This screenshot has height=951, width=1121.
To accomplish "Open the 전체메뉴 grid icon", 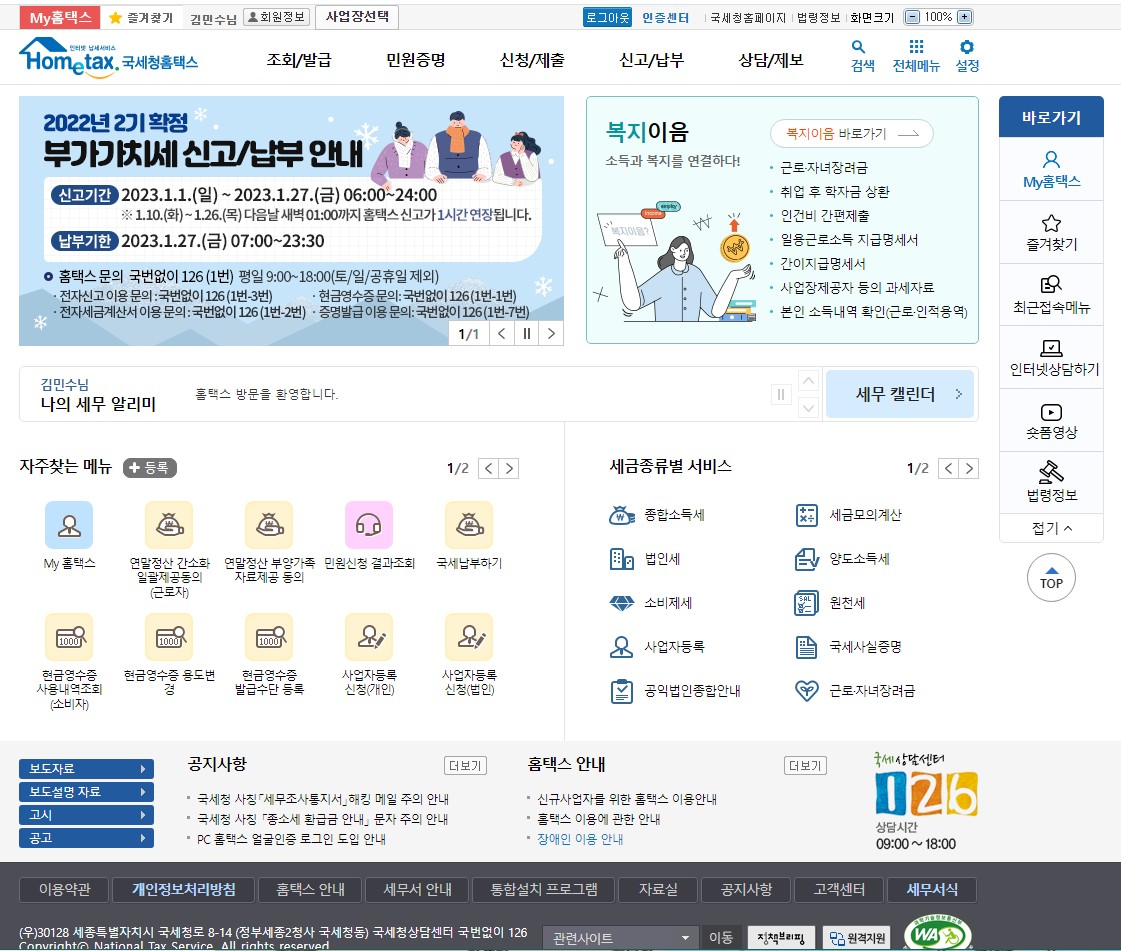I will tap(916, 56).
